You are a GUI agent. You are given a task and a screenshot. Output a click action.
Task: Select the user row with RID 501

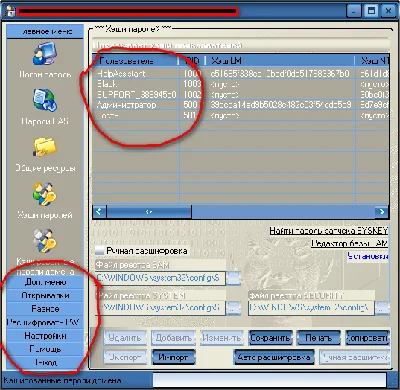(x=241, y=115)
